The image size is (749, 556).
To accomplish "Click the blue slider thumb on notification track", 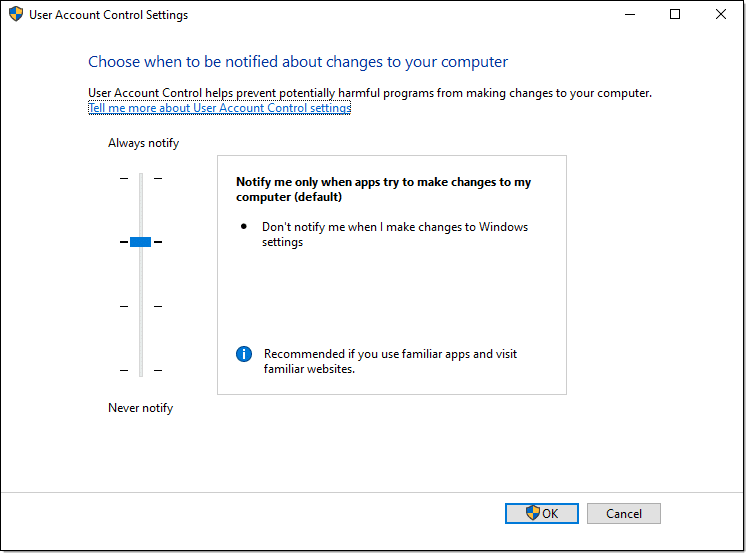I will pyautogui.click(x=140, y=242).
